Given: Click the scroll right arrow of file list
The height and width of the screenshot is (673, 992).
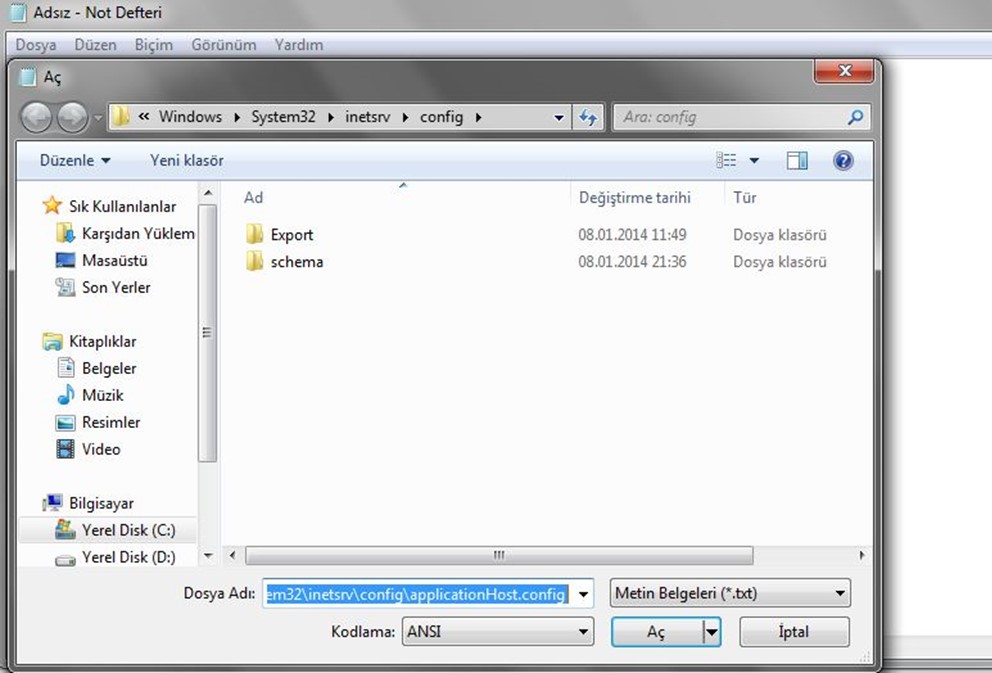Looking at the screenshot, I should (x=862, y=555).
